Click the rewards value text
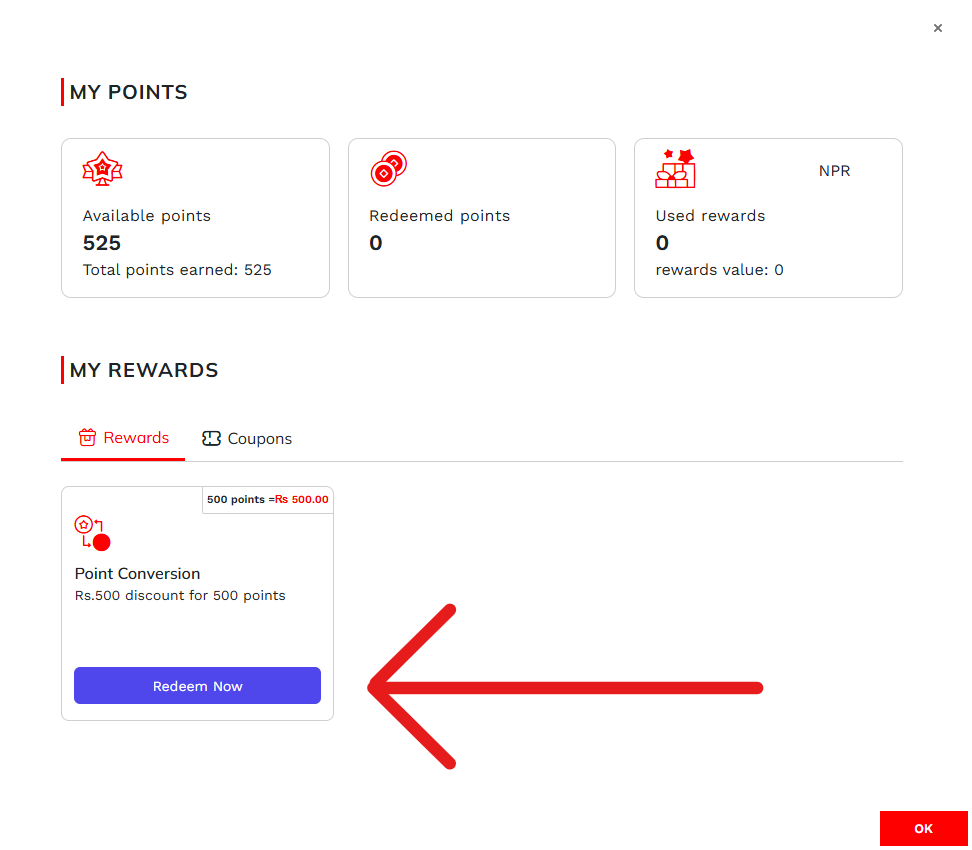This screenshot has width=972, height=850. pos(719,270)
